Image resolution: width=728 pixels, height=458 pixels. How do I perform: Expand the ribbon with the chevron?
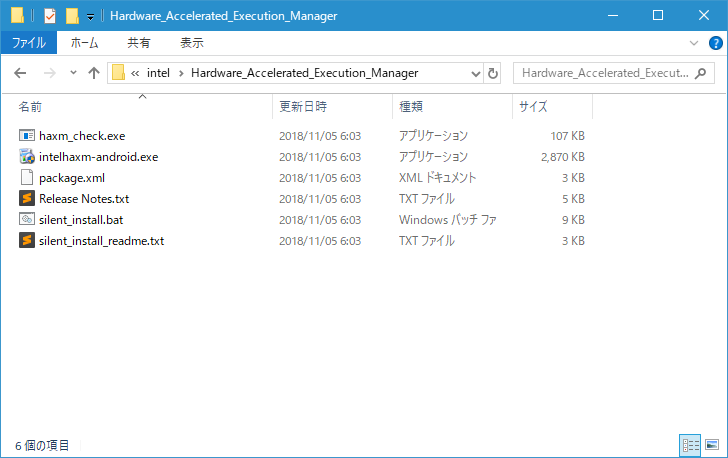694,43
